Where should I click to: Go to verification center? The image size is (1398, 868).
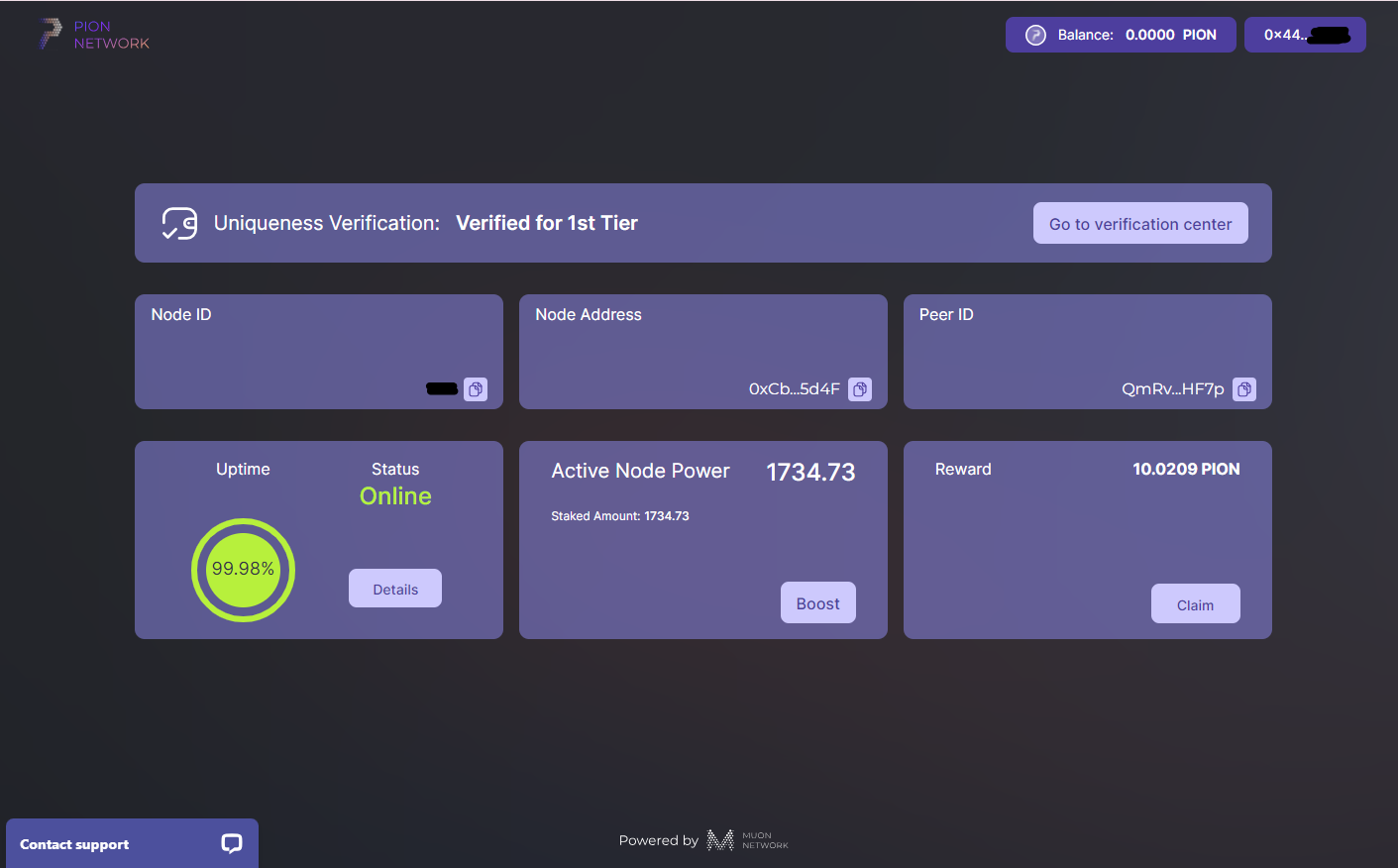(x=1140, y=224)
